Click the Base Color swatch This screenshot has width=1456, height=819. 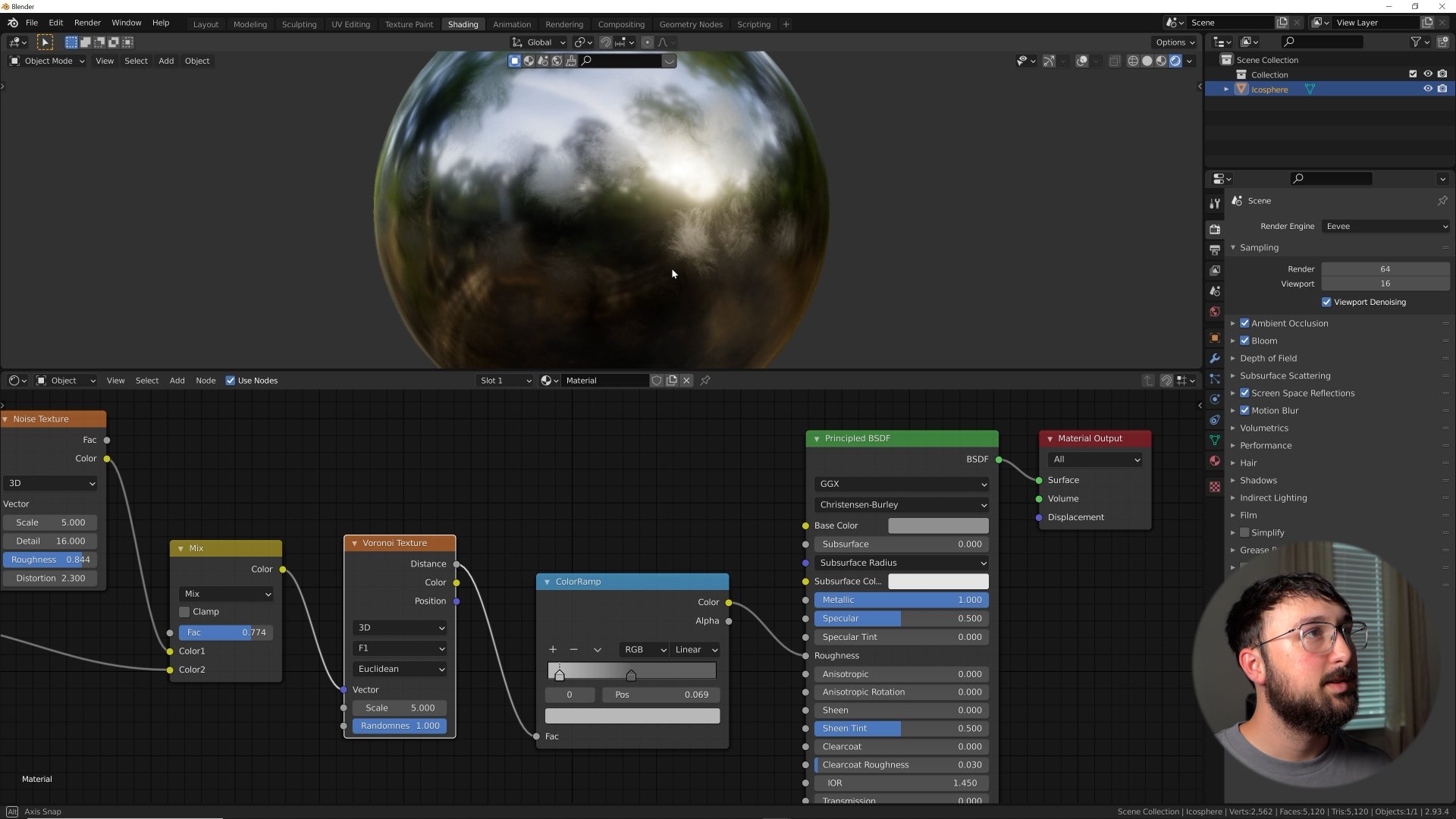coord(937,526)
